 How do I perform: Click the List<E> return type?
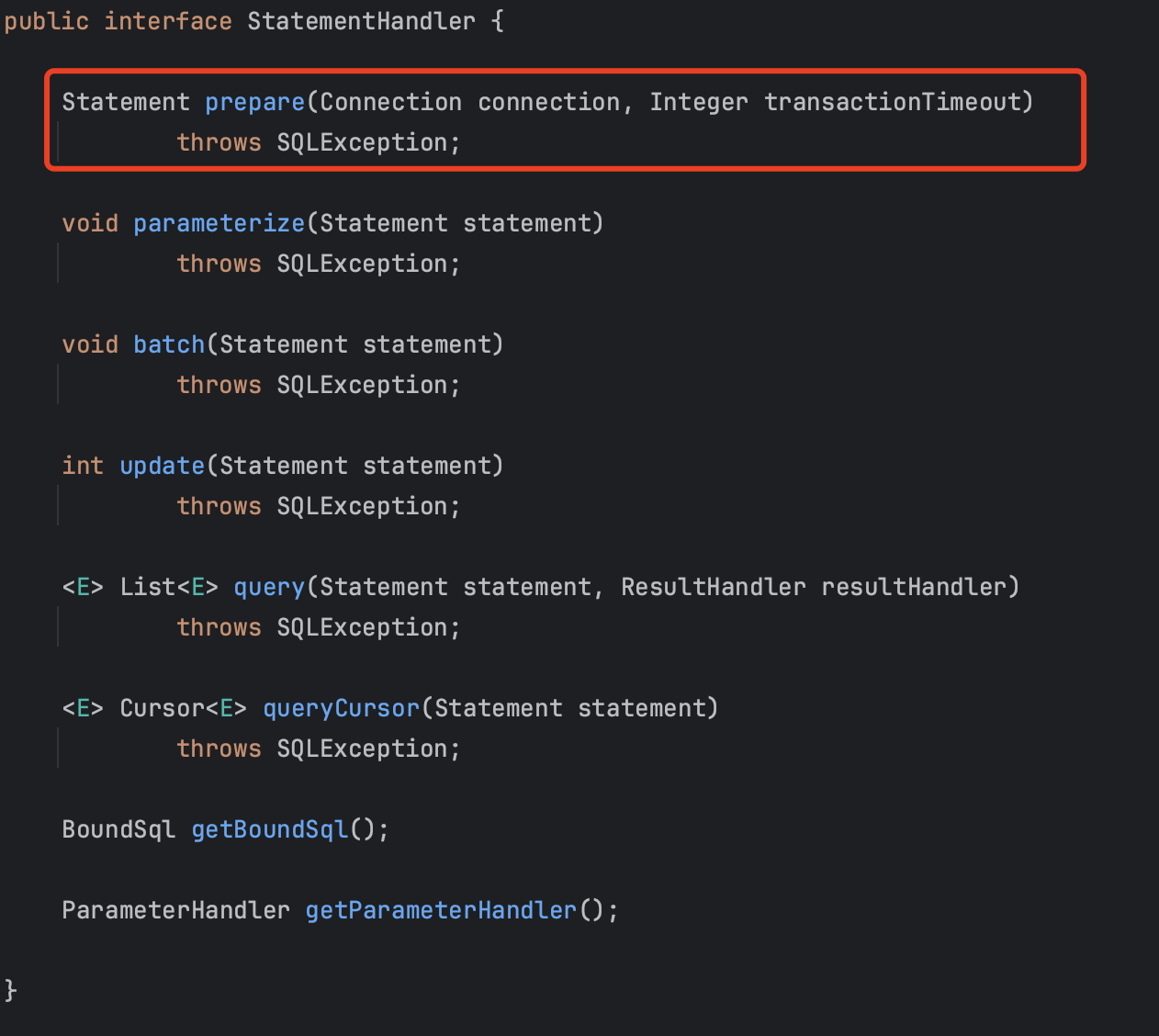(x=169, y=587)
